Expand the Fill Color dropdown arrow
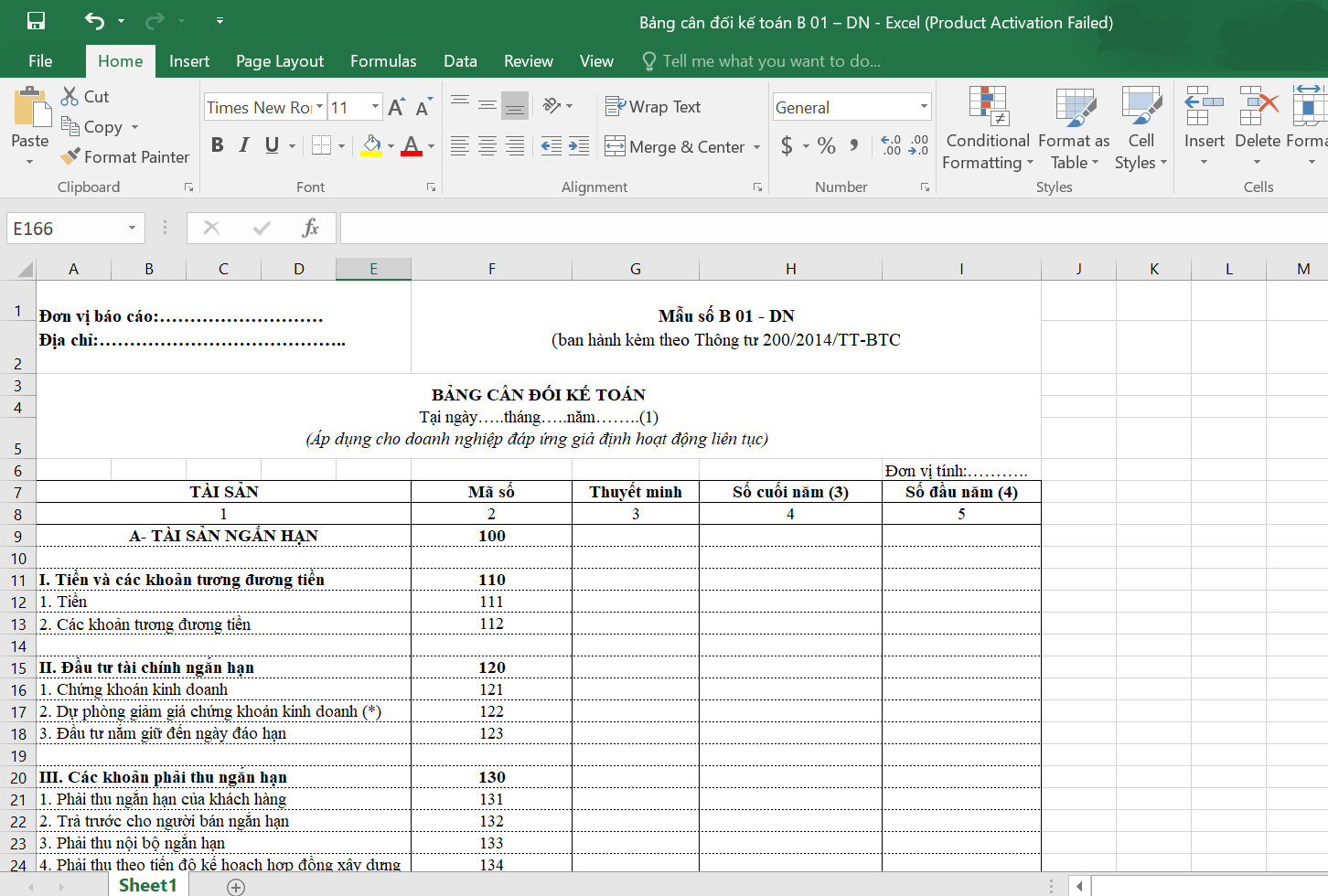 tap(391, 145)
